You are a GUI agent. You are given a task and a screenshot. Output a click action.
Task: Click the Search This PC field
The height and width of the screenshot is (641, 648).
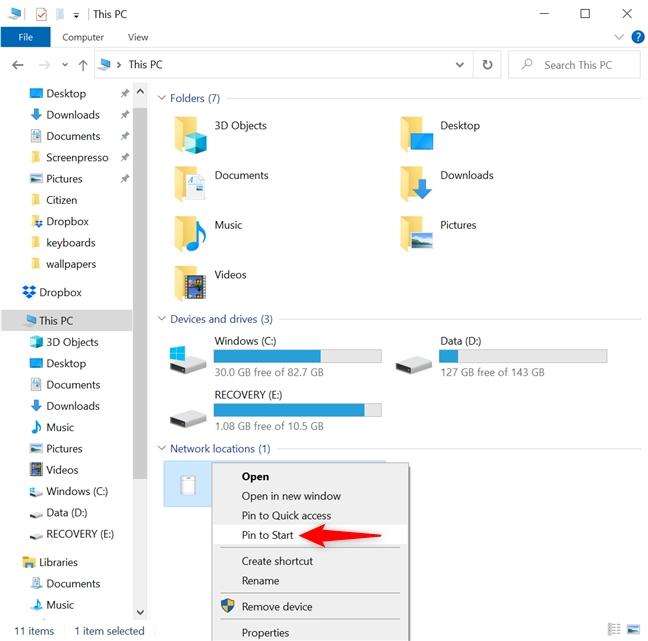pos(574,64)
